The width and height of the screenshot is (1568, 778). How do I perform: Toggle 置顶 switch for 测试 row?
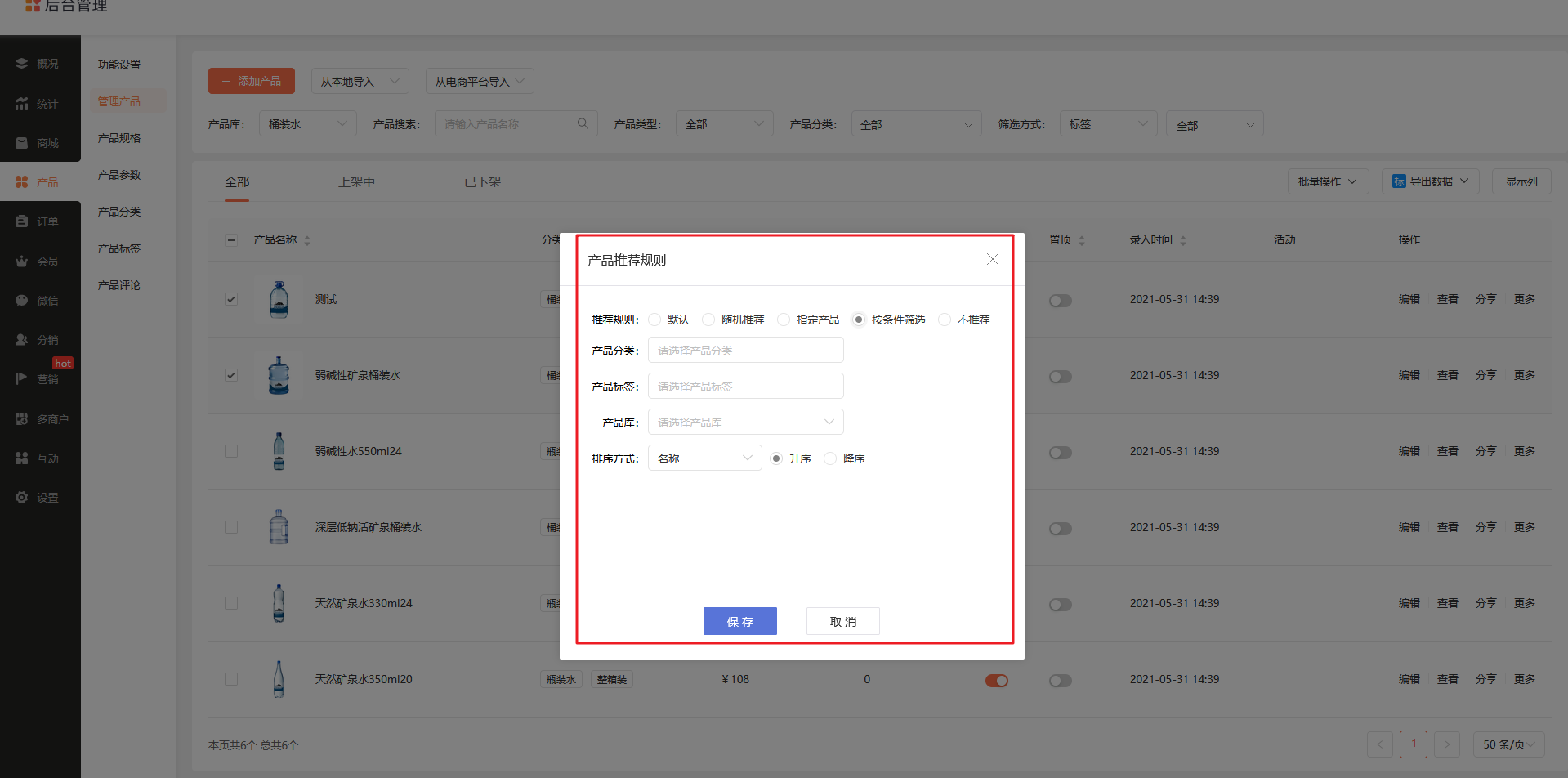click(1061, 301)
